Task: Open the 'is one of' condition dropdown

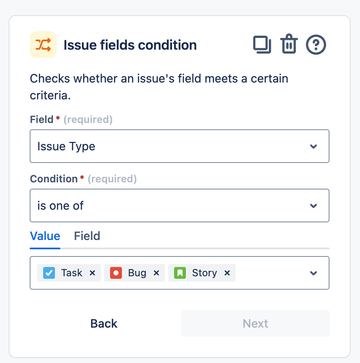Action: coord(180,205)
